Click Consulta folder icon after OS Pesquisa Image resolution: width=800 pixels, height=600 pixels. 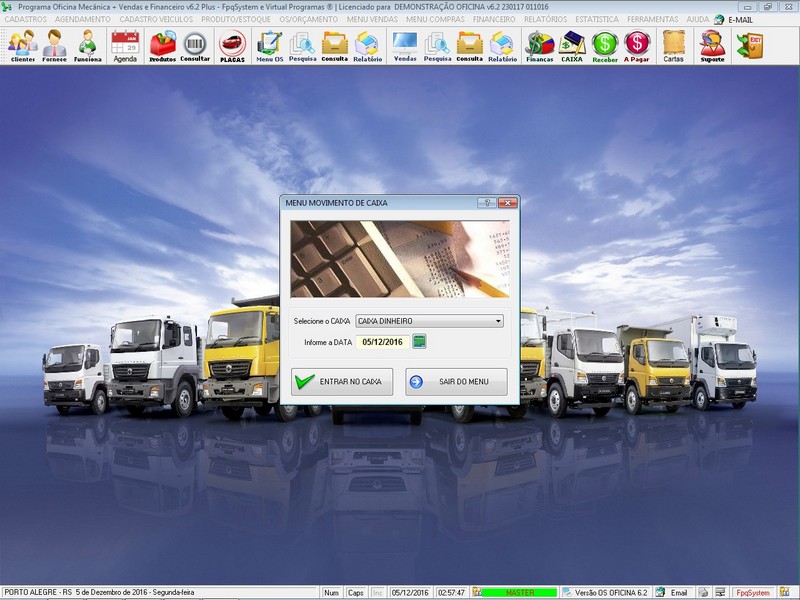(335, 45)
